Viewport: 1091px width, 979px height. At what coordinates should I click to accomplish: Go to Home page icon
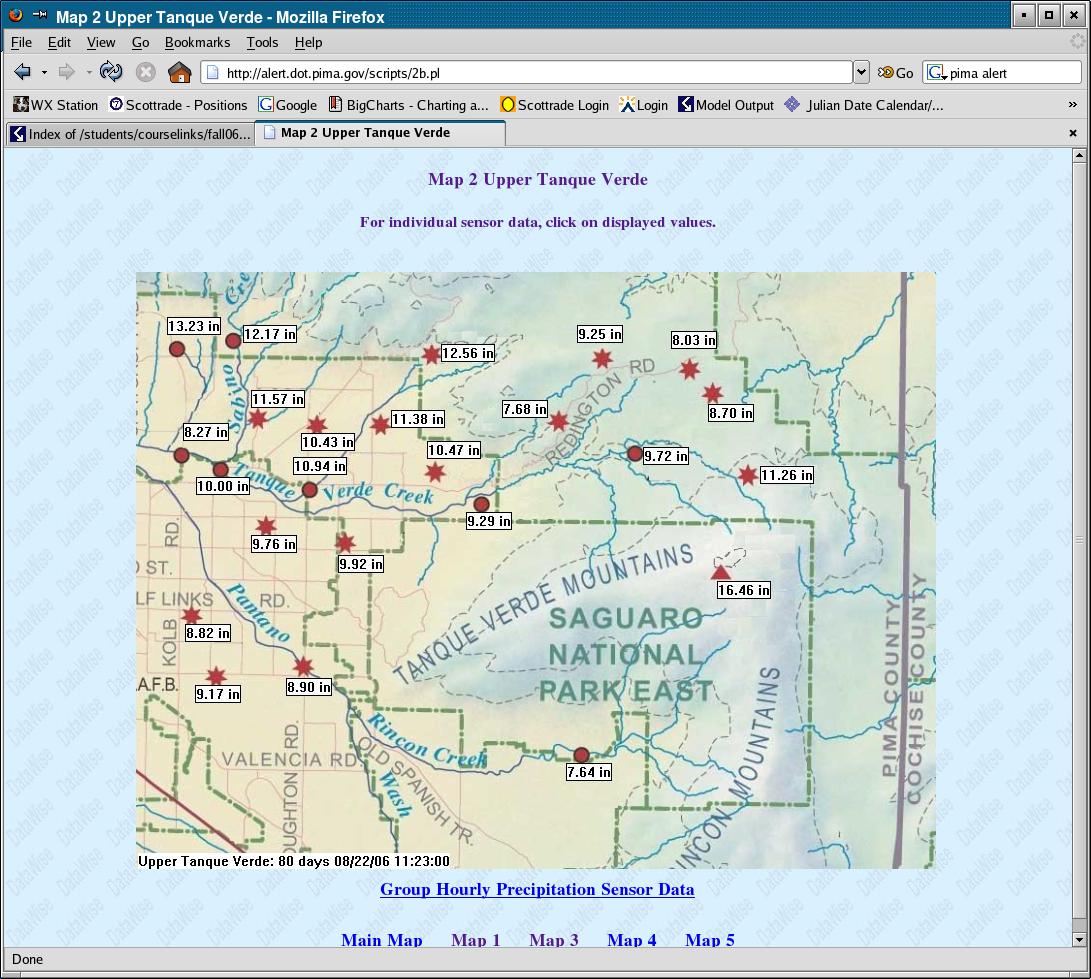point(179,72)
